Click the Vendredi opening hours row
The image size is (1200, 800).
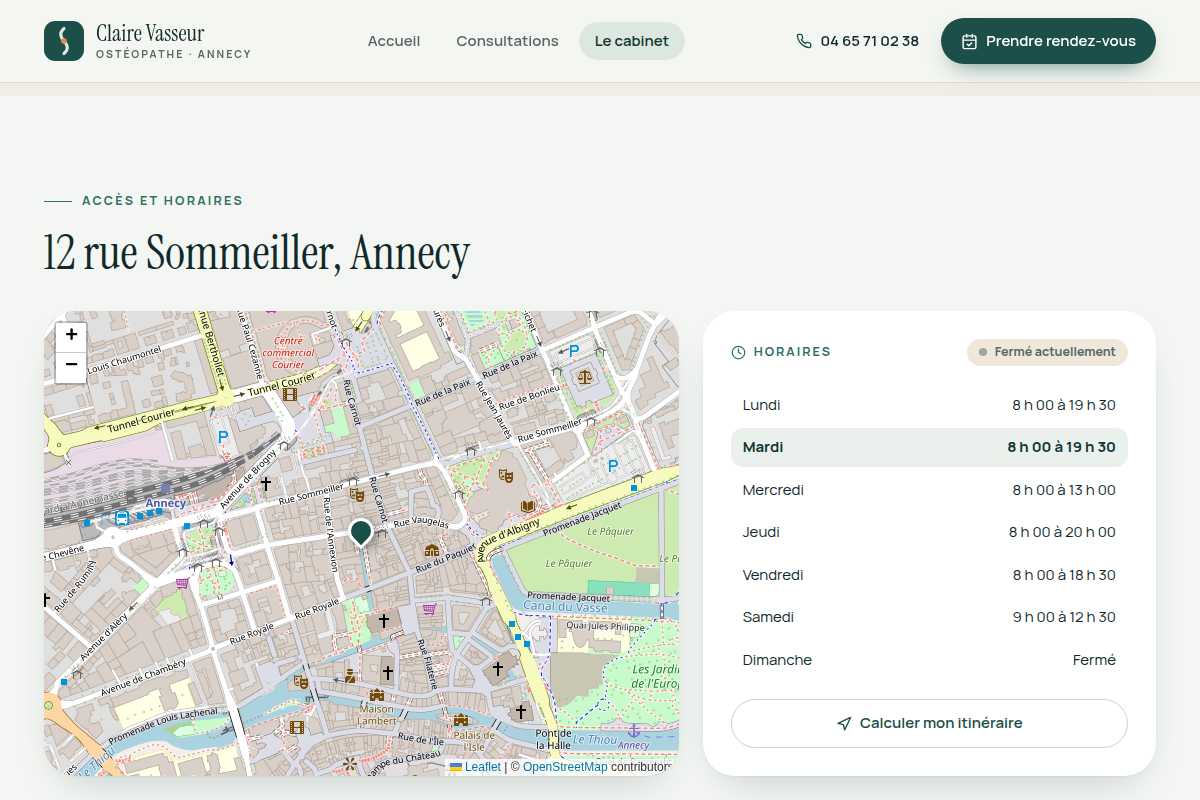pyautogui.click(x=929, y=575)
